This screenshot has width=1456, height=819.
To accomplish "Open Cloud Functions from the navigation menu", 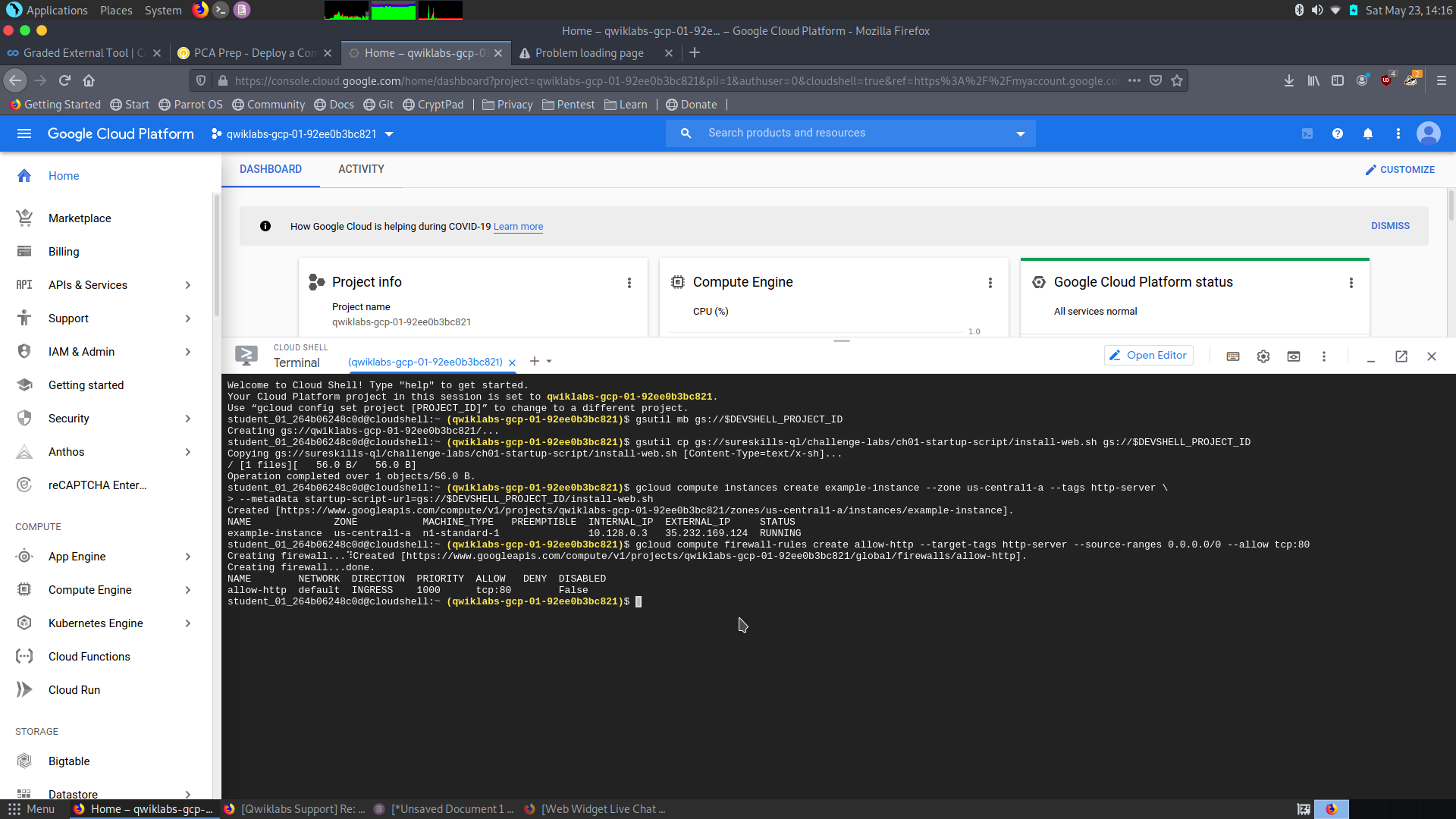I will tap(89, 656).
